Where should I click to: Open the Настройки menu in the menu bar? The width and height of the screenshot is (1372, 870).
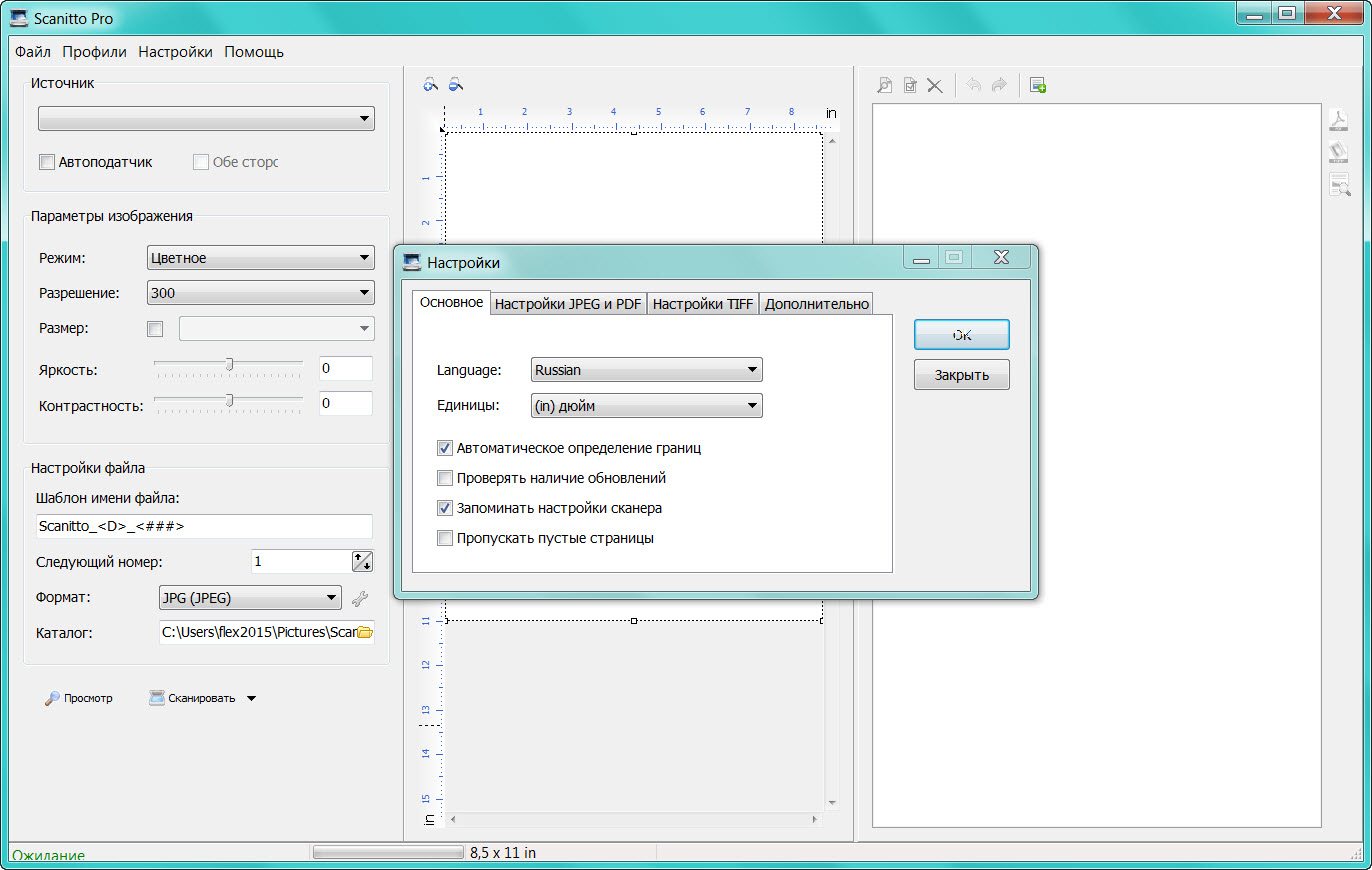175,52
